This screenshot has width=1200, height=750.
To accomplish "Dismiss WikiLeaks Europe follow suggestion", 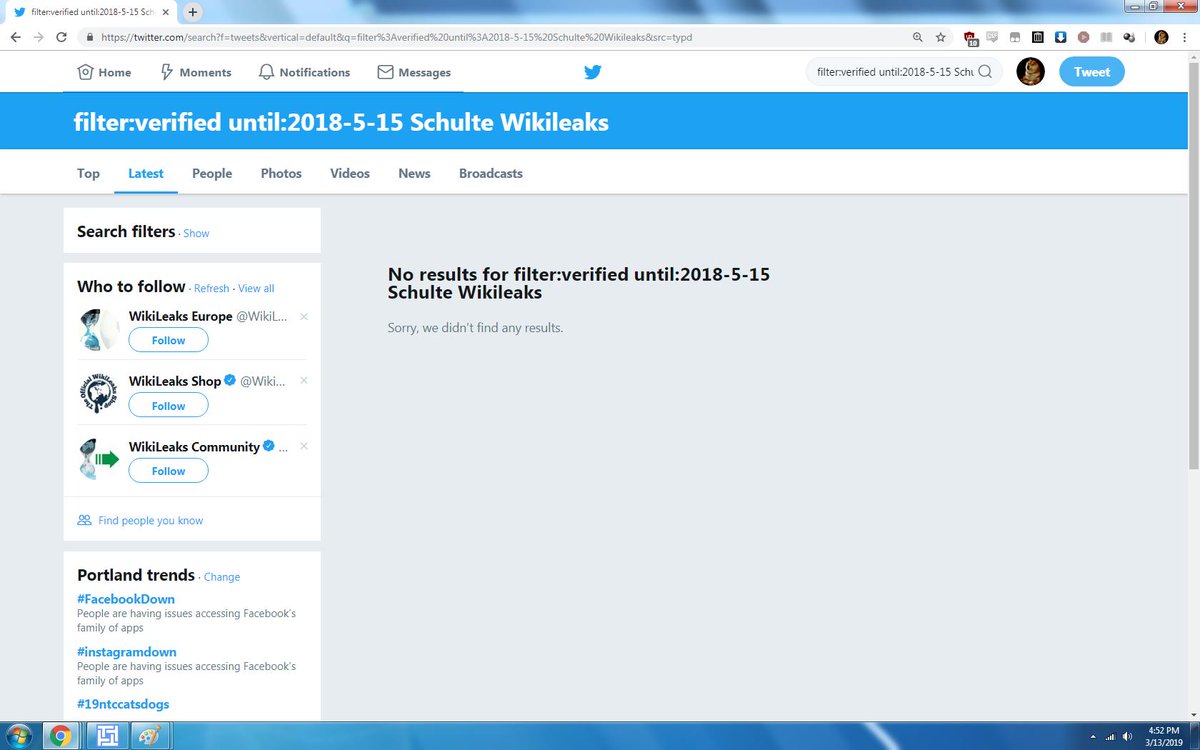I will (304, 316).
